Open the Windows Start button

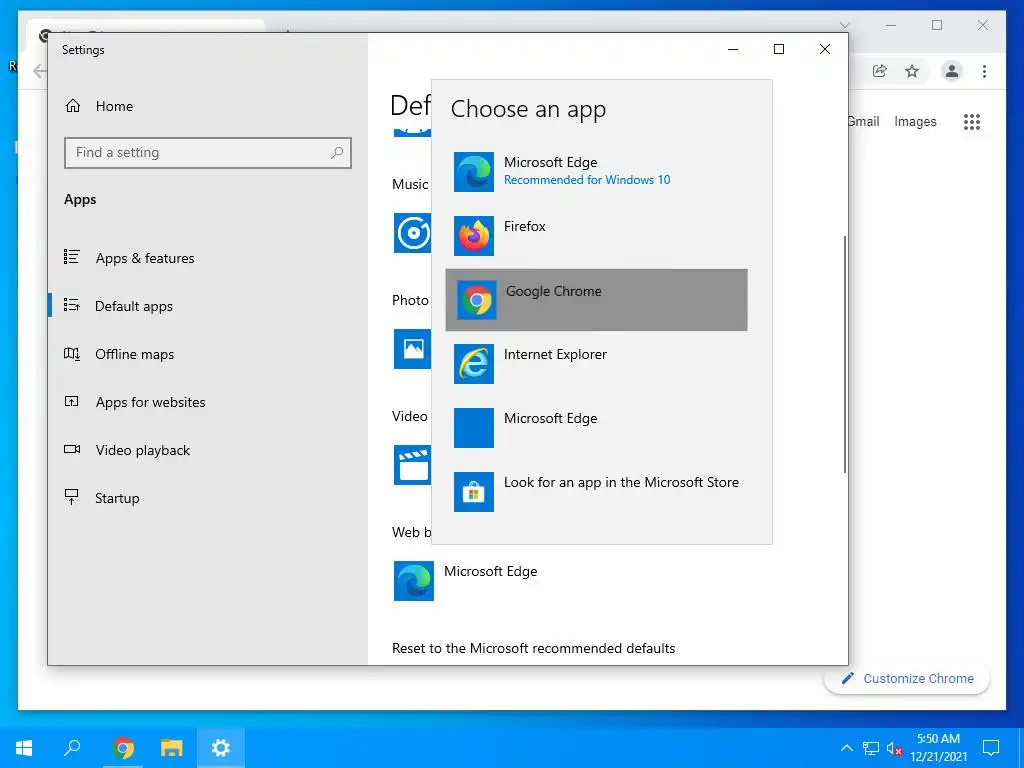(24, 748)
